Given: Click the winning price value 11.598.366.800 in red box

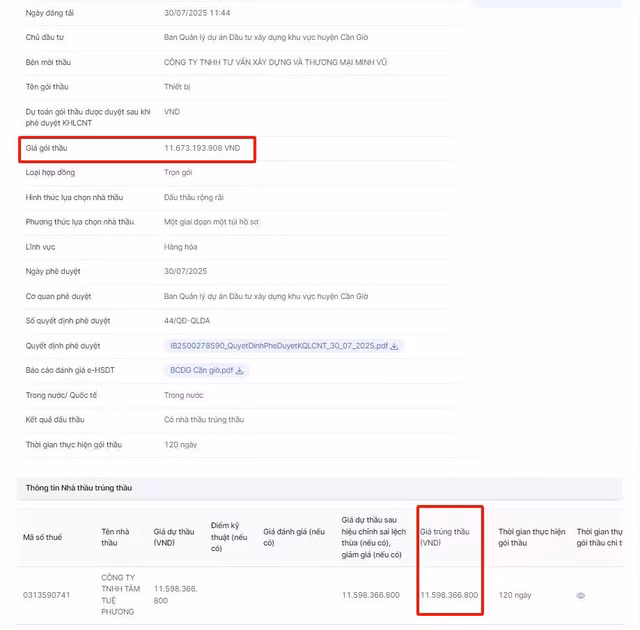Looking at the screenshot, I should pyautogui.click(x=449, y=595).
